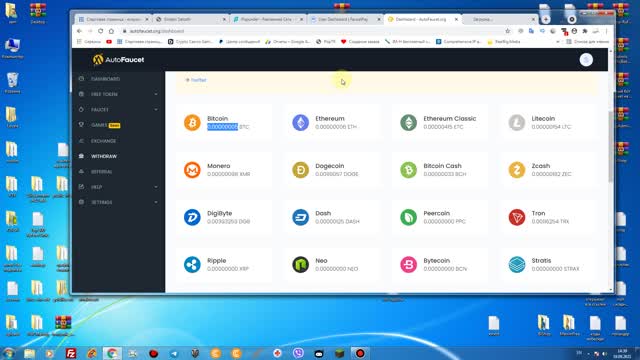Click the page vertical scrollbar

click(x=611, y=147)
